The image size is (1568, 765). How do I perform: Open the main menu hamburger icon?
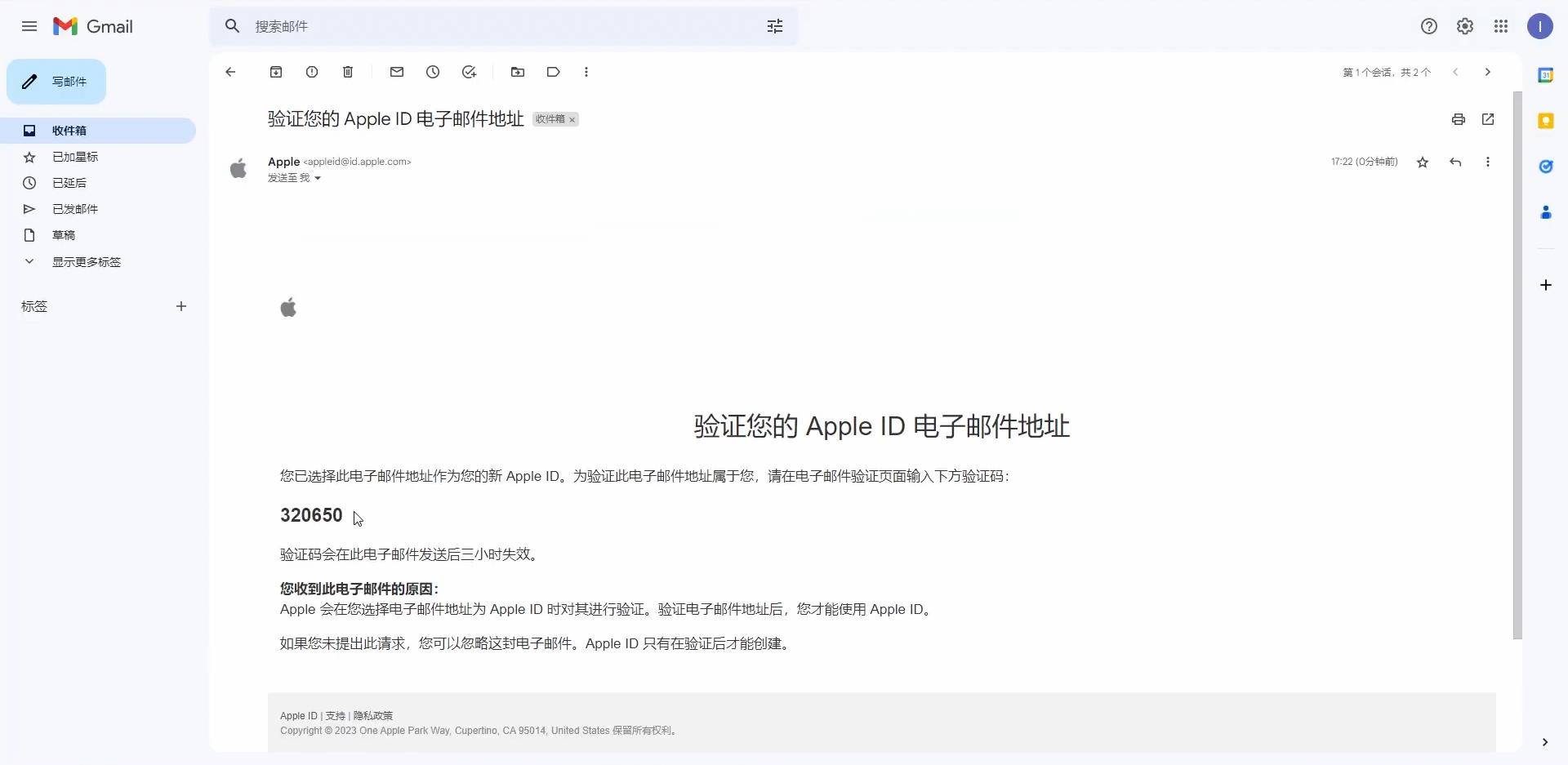pos(29,26)
